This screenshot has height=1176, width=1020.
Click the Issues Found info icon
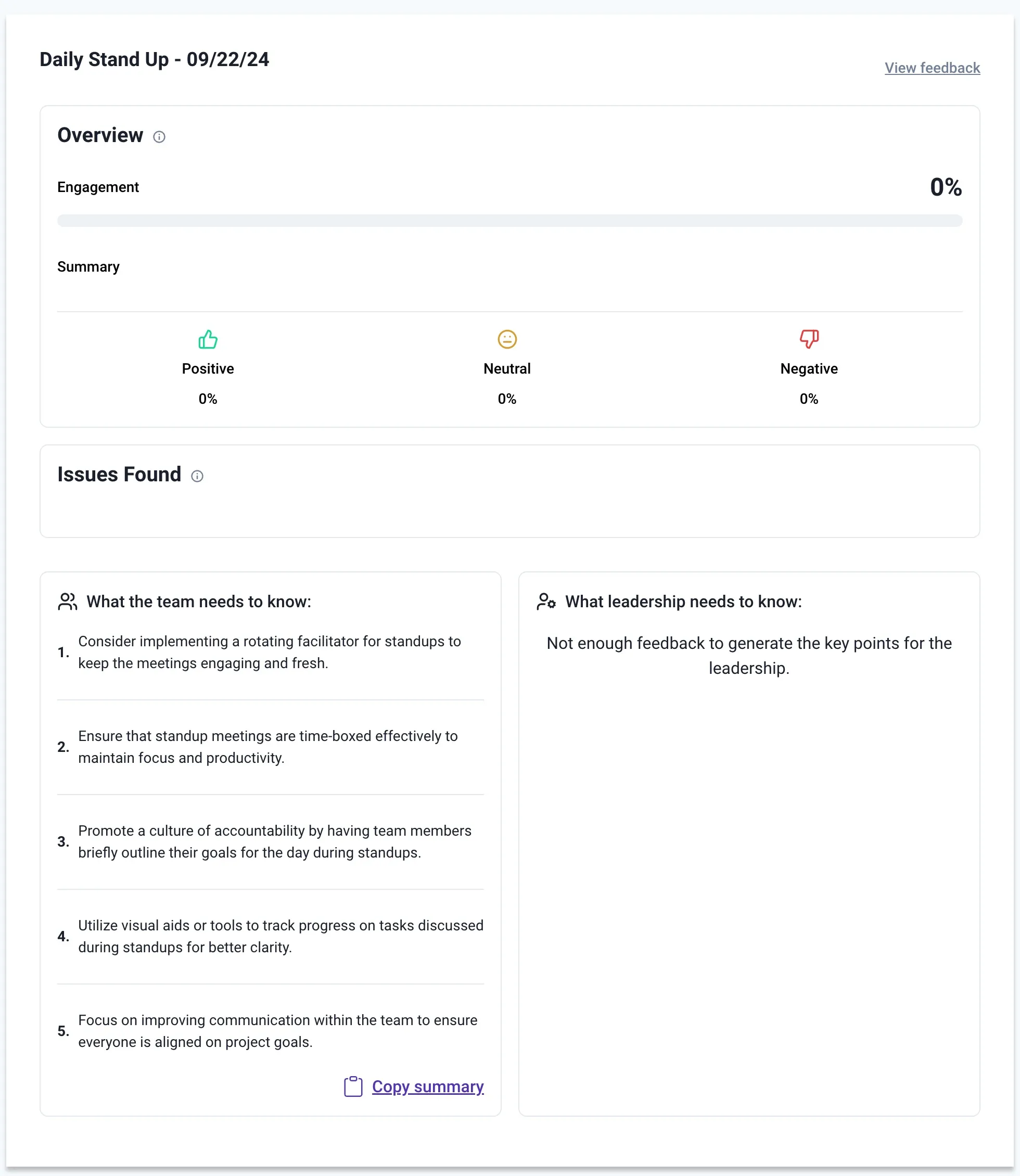tap(197, 476)
